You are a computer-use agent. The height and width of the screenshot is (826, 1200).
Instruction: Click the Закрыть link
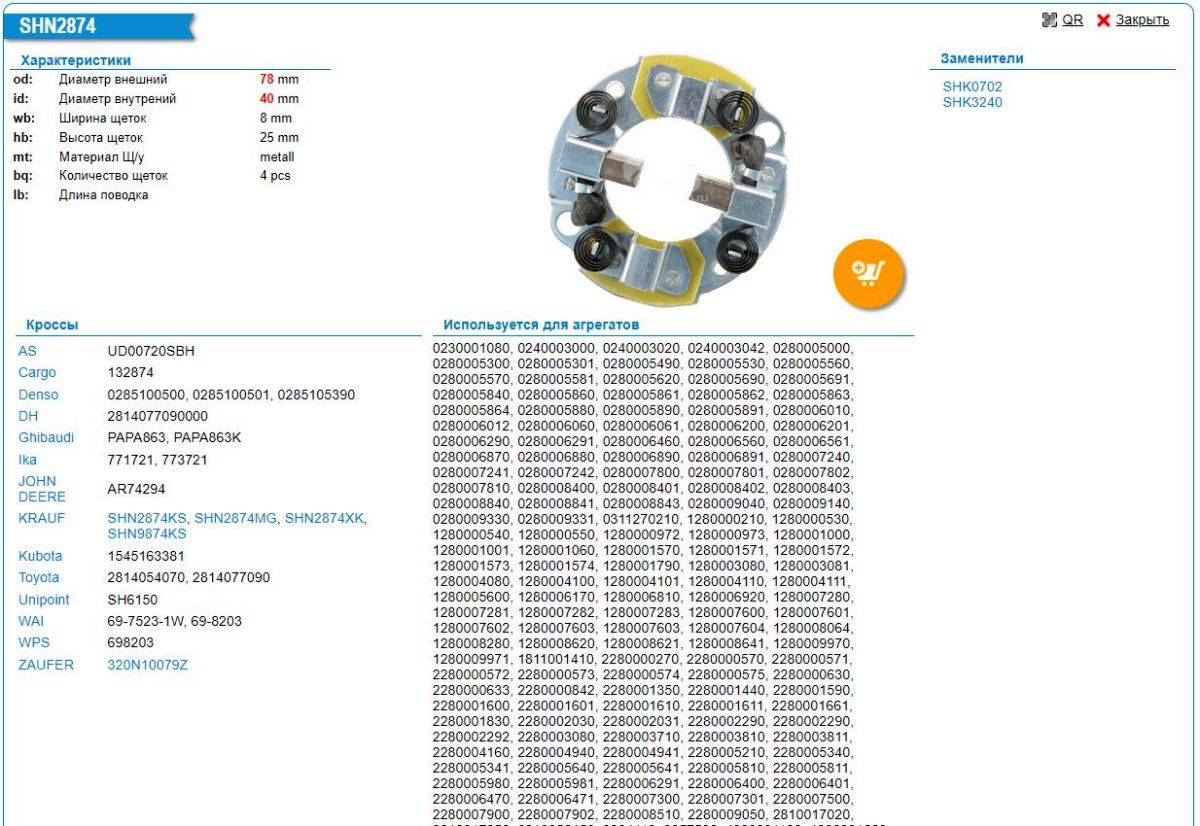pos(1142,20)
